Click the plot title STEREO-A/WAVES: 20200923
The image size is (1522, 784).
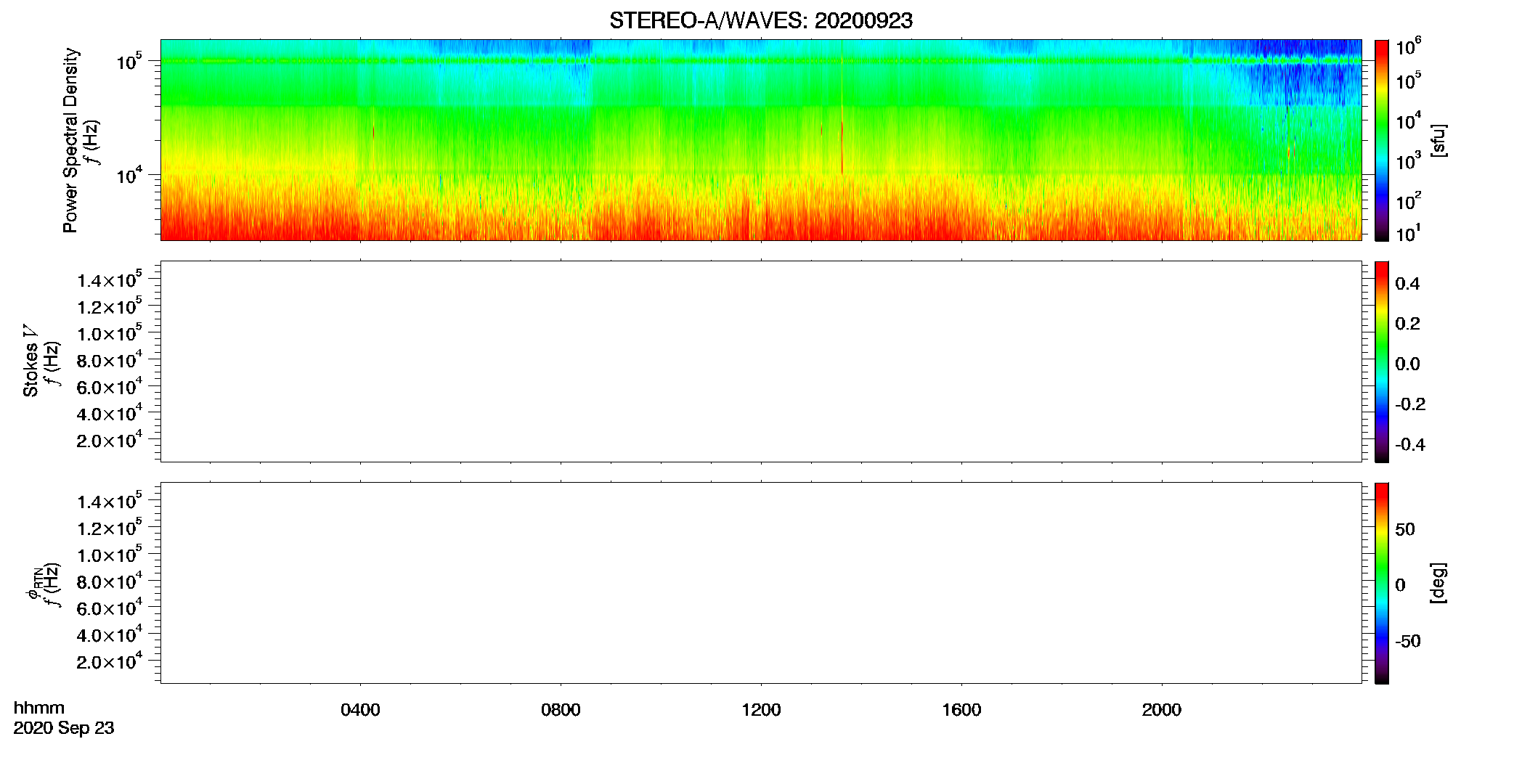tap(760, 21)
